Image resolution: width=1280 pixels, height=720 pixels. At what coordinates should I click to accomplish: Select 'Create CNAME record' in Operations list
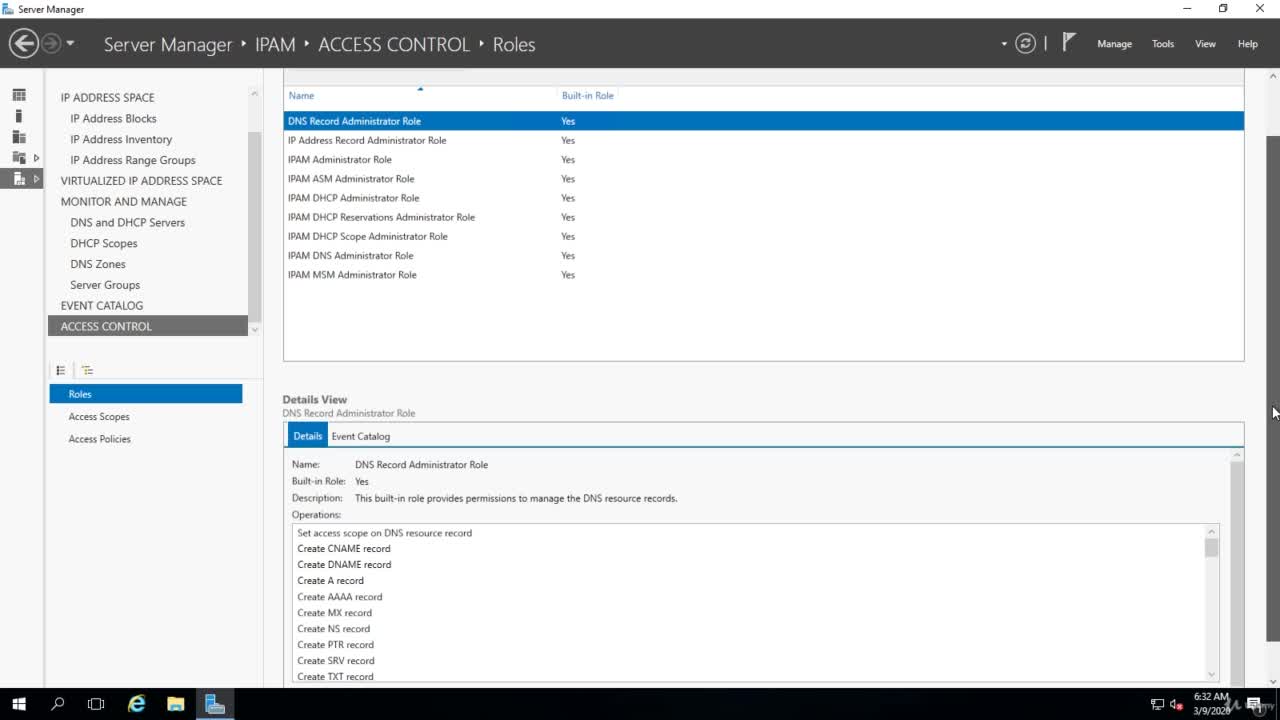click(x=344, y=549)
